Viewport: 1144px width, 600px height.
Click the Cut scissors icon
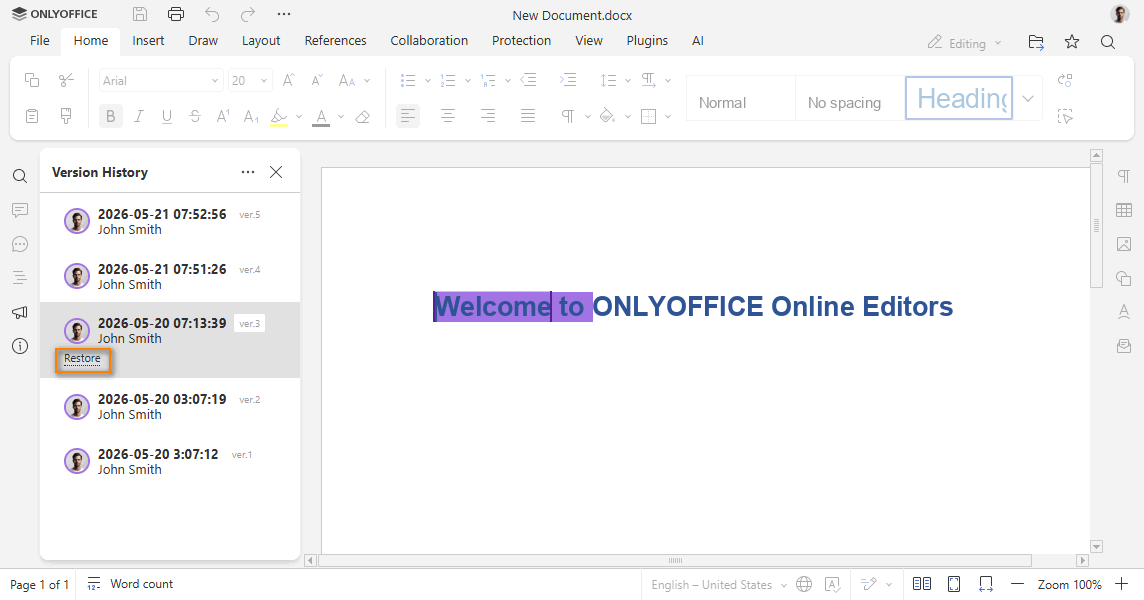click(x=66, y=80)
